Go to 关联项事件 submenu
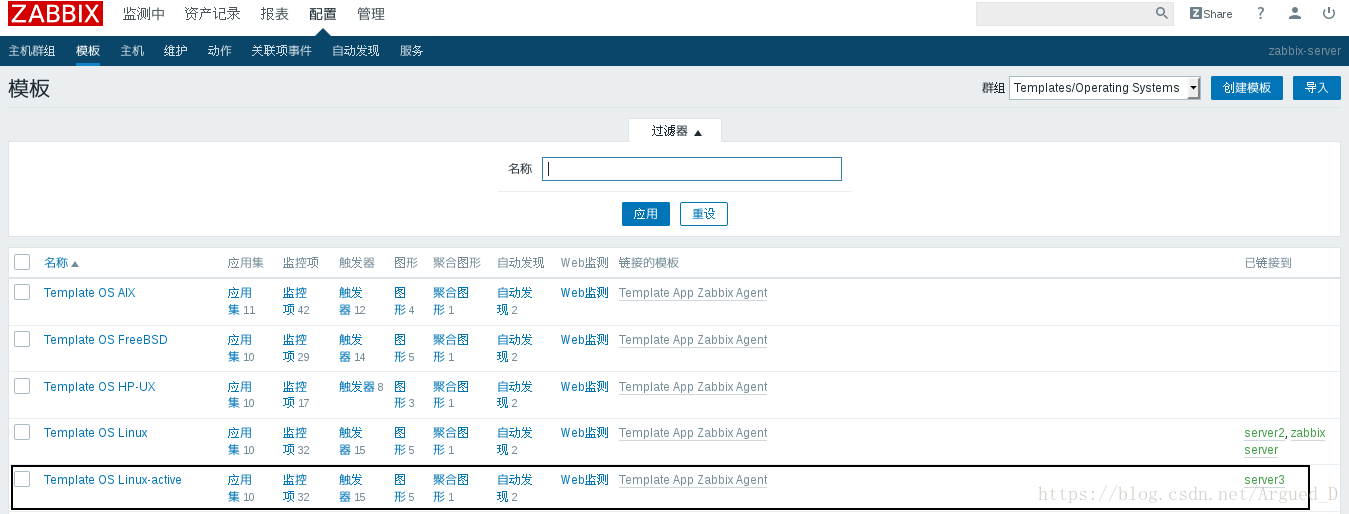This screenshot has width=1349, height=514. click(281, 51)
